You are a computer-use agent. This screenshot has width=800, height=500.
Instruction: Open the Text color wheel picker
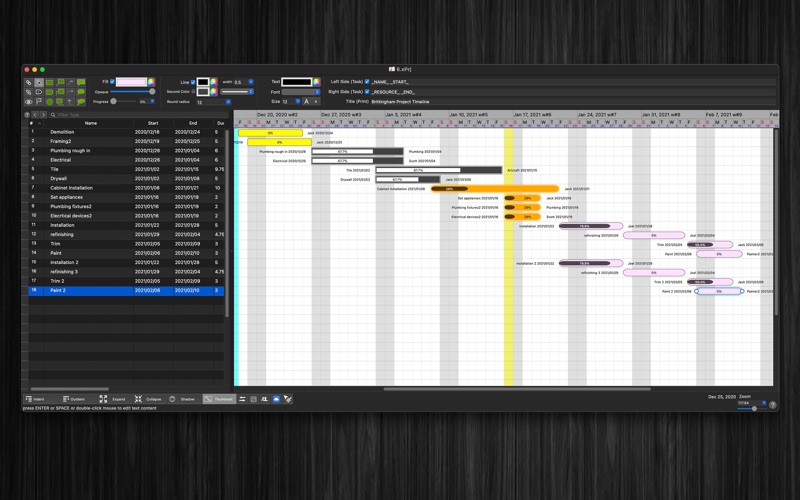pos(317,82)
